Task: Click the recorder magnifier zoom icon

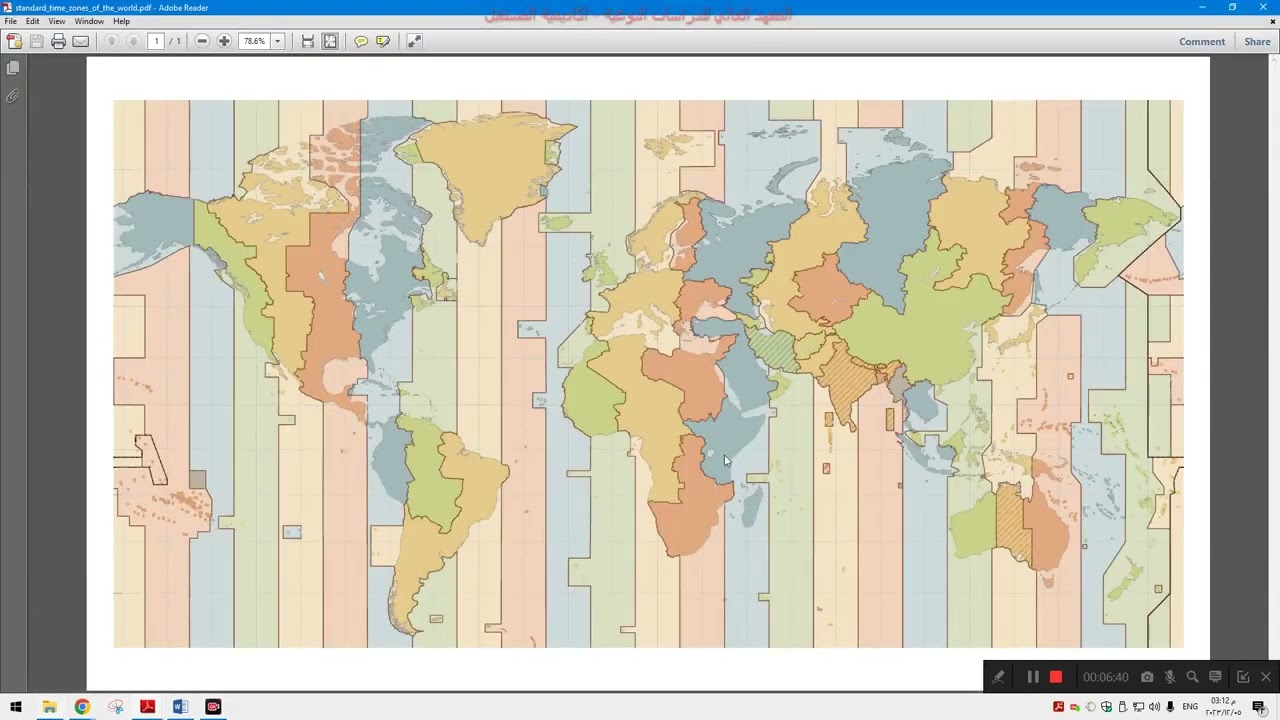Action: pyautogui.click(x=1192, y=677)
